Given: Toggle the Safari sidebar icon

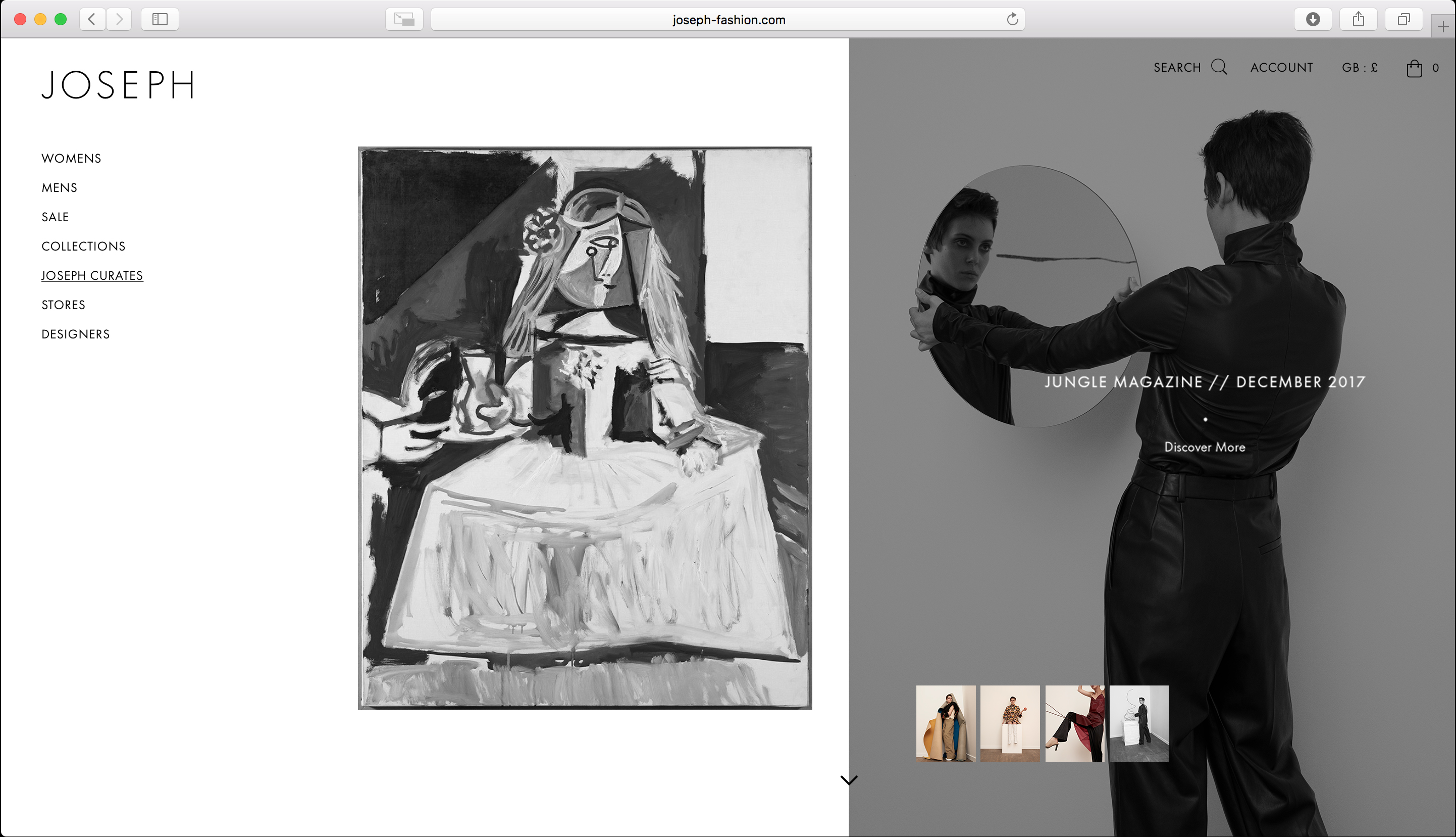Looking at the screenshot, I should [160, 20].
